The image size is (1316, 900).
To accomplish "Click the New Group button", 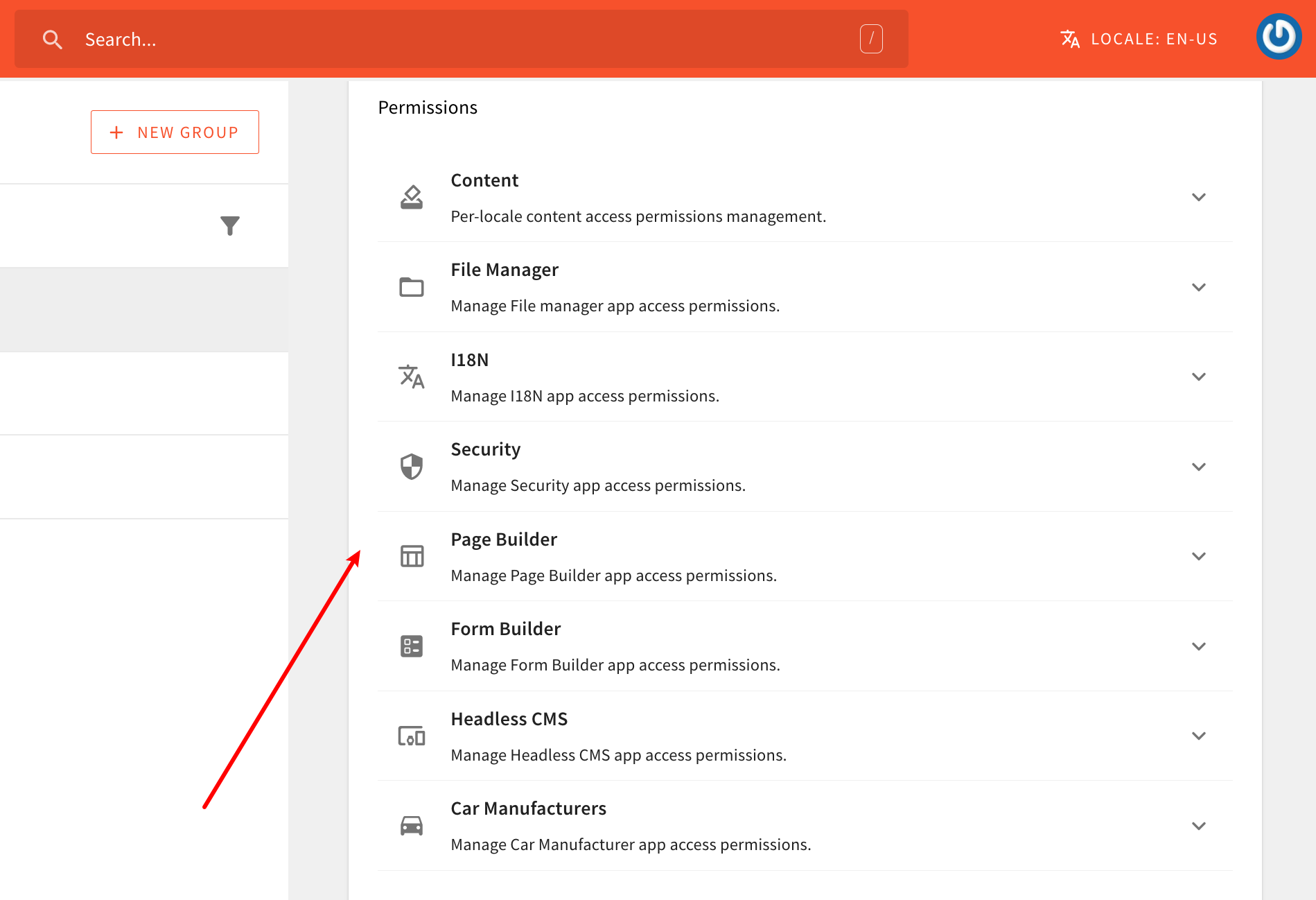I will 175,132.
